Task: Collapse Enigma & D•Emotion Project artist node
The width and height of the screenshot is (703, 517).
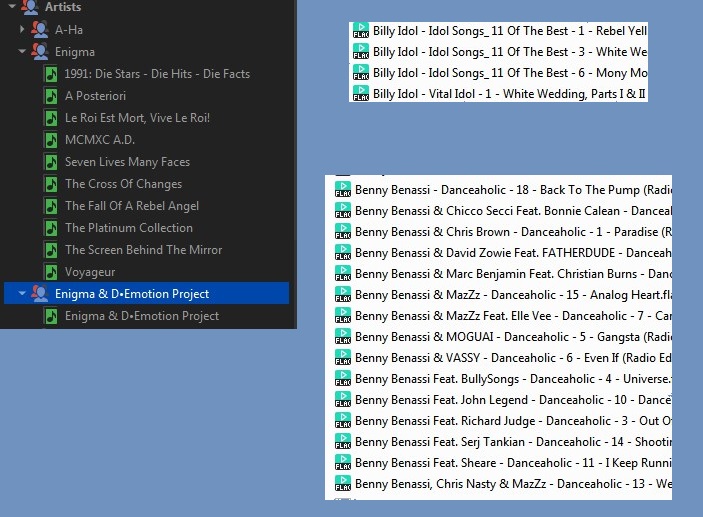Action: [22, 293]
